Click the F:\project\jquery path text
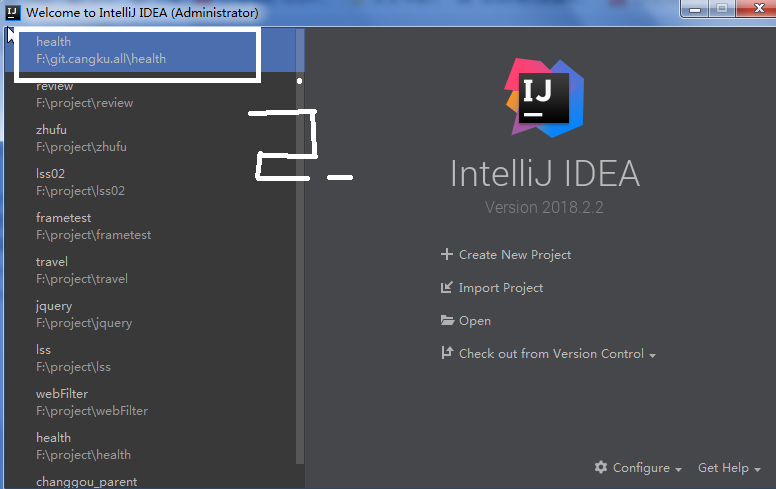Image resolution: width=776 pixels, height=489 pixels. click(x=84, y=323)
